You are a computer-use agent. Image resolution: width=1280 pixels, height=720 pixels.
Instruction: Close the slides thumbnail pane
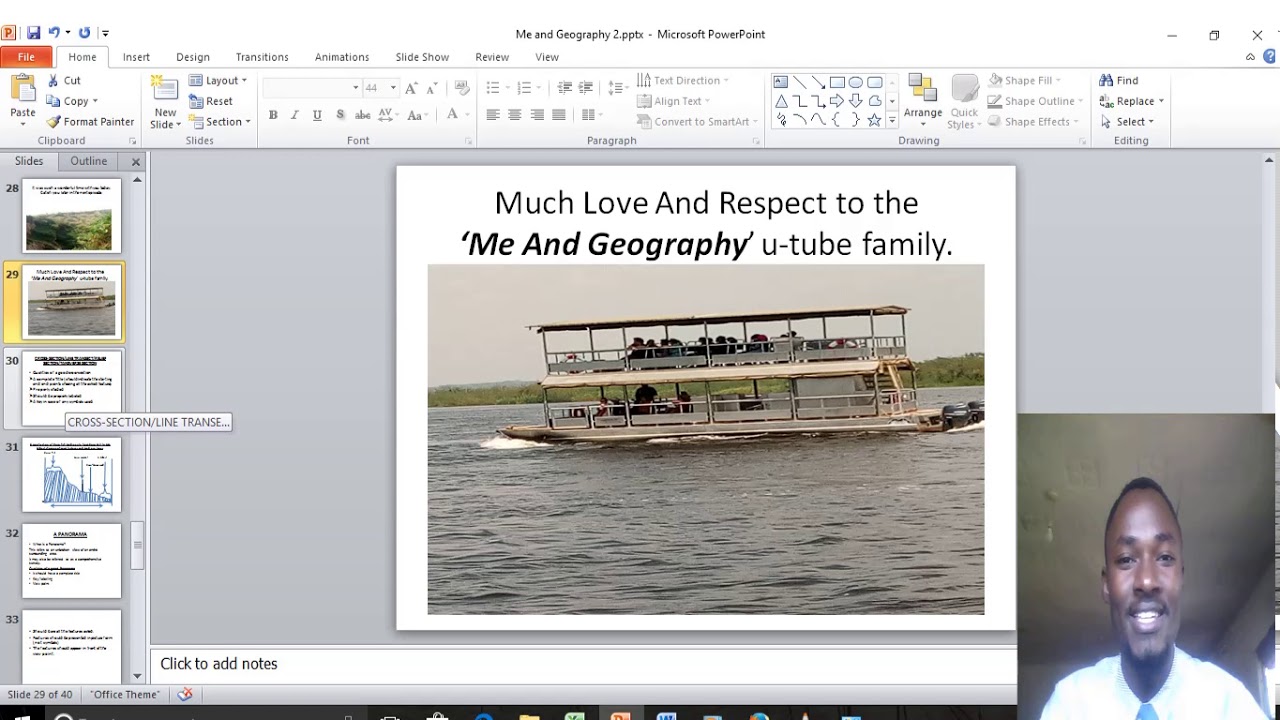coord(136,161)
